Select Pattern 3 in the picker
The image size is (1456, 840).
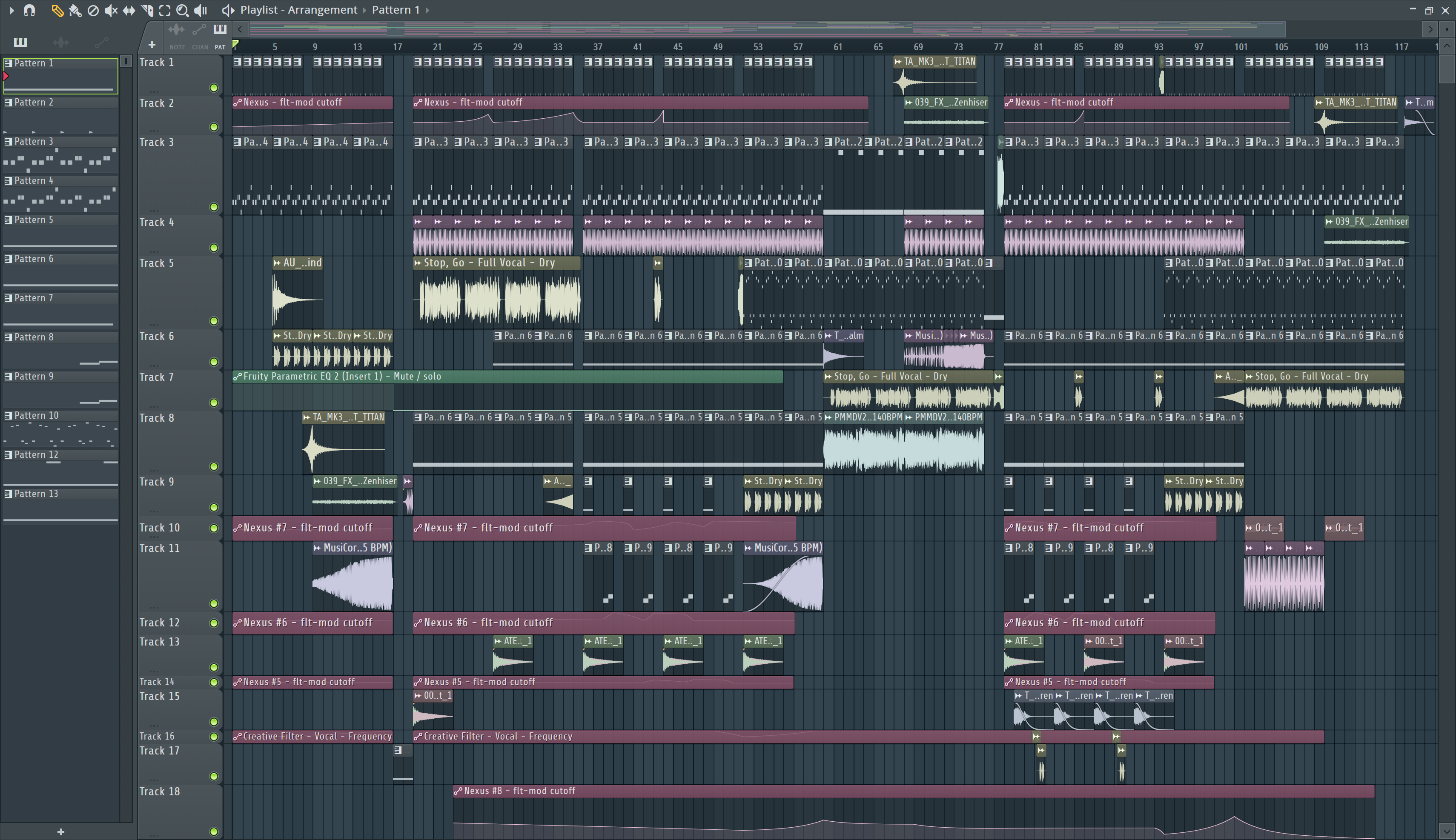point(60,154)
